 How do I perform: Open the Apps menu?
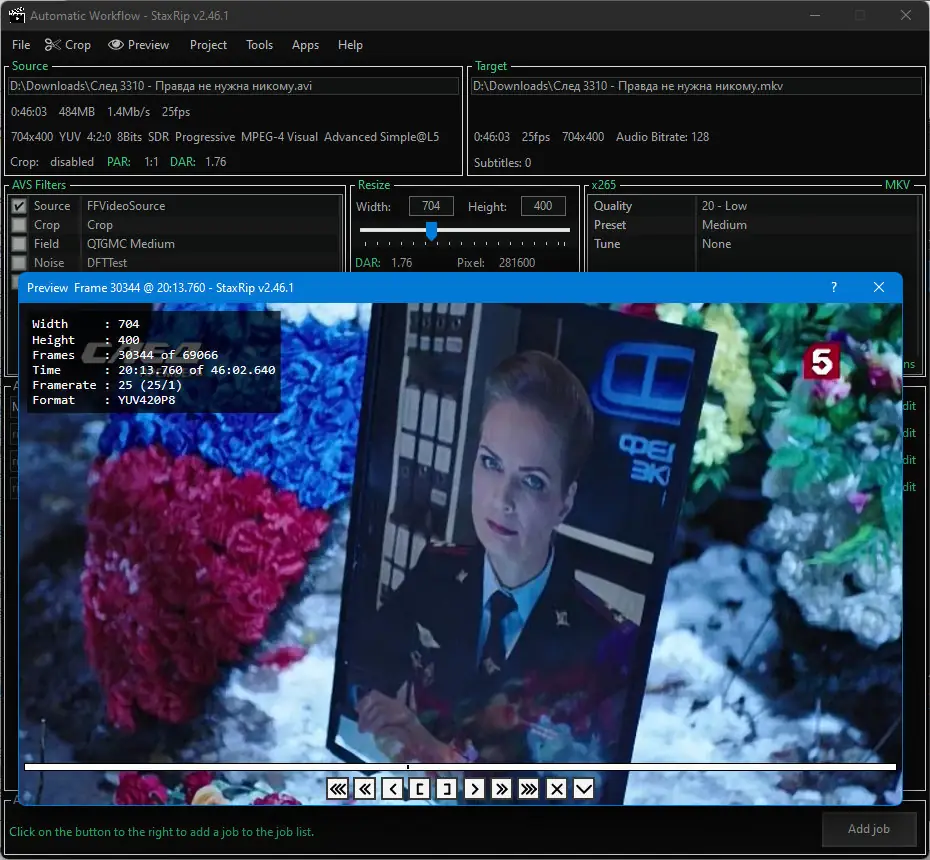305,45
